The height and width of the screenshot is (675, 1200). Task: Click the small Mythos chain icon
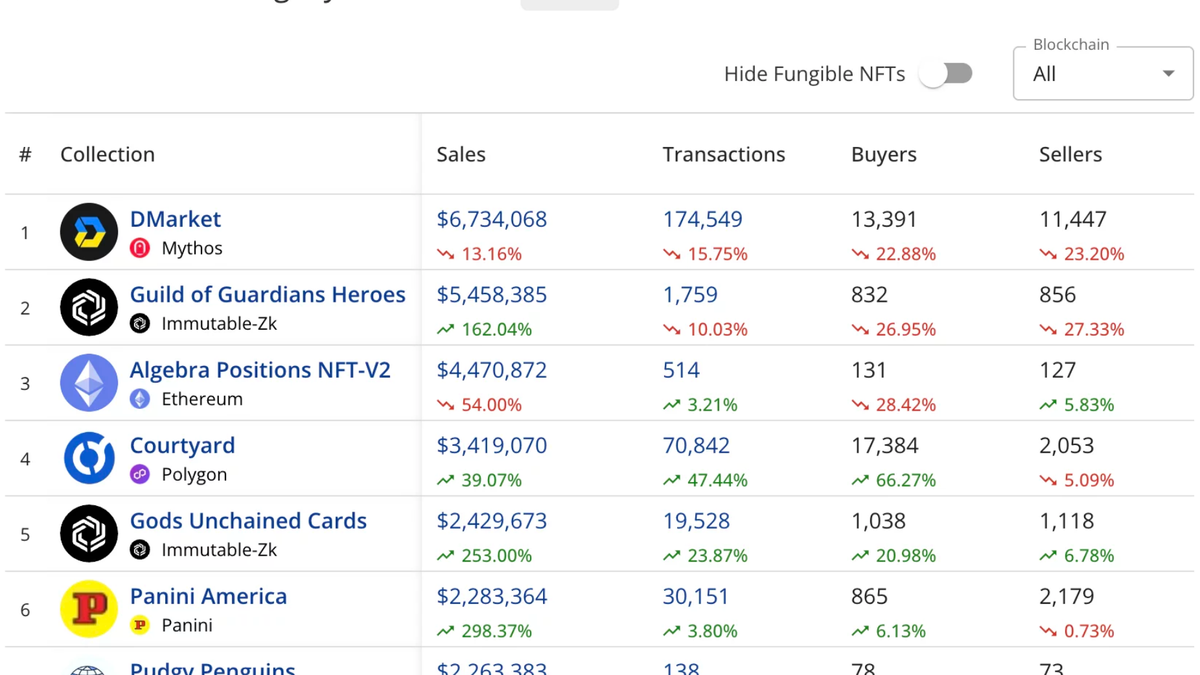click(140, 248)
